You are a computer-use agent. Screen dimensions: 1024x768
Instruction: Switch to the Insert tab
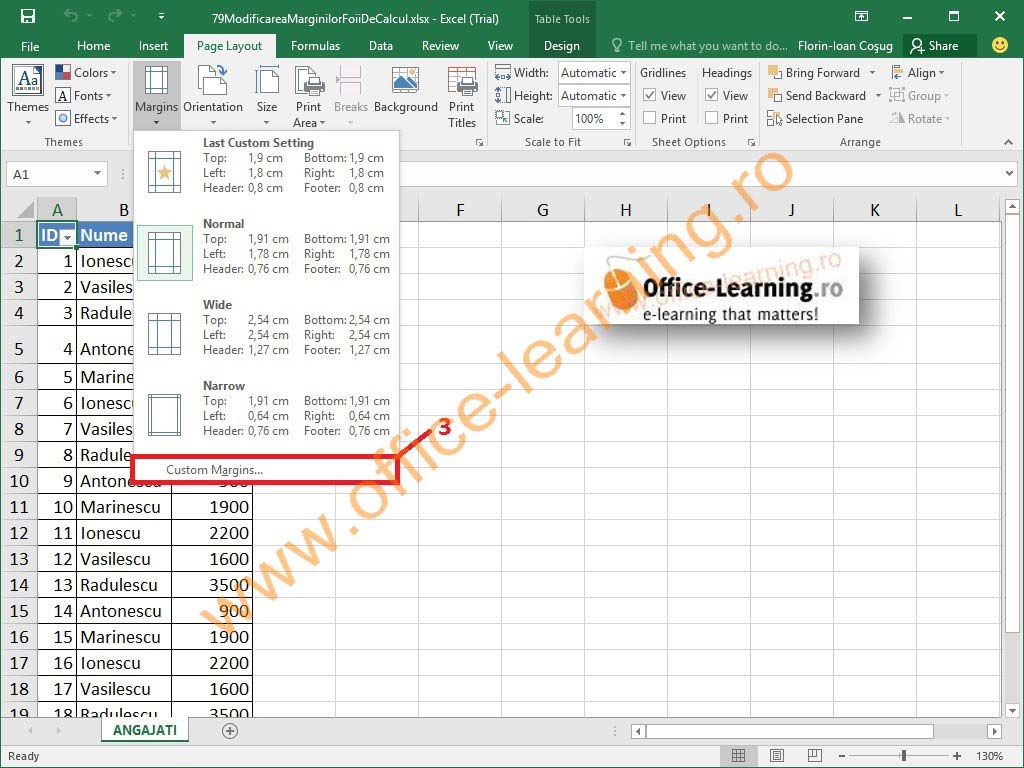(x=153, y=46)
